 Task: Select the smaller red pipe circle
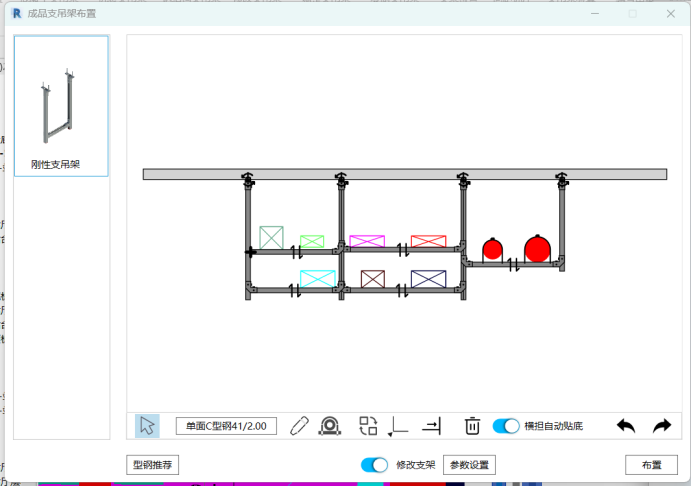coord(492,249)
